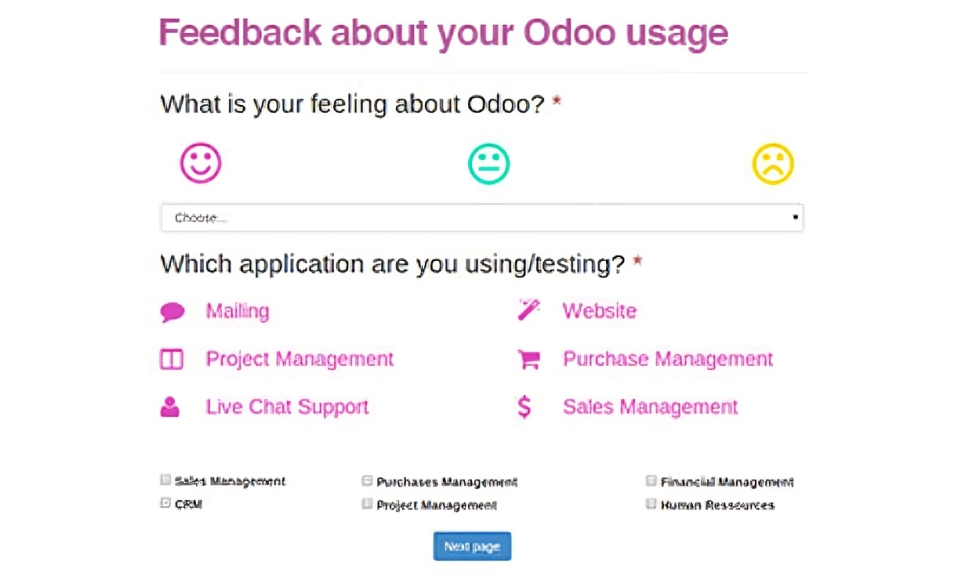Pick the yellow sad face icon

(x=772, y=164)
